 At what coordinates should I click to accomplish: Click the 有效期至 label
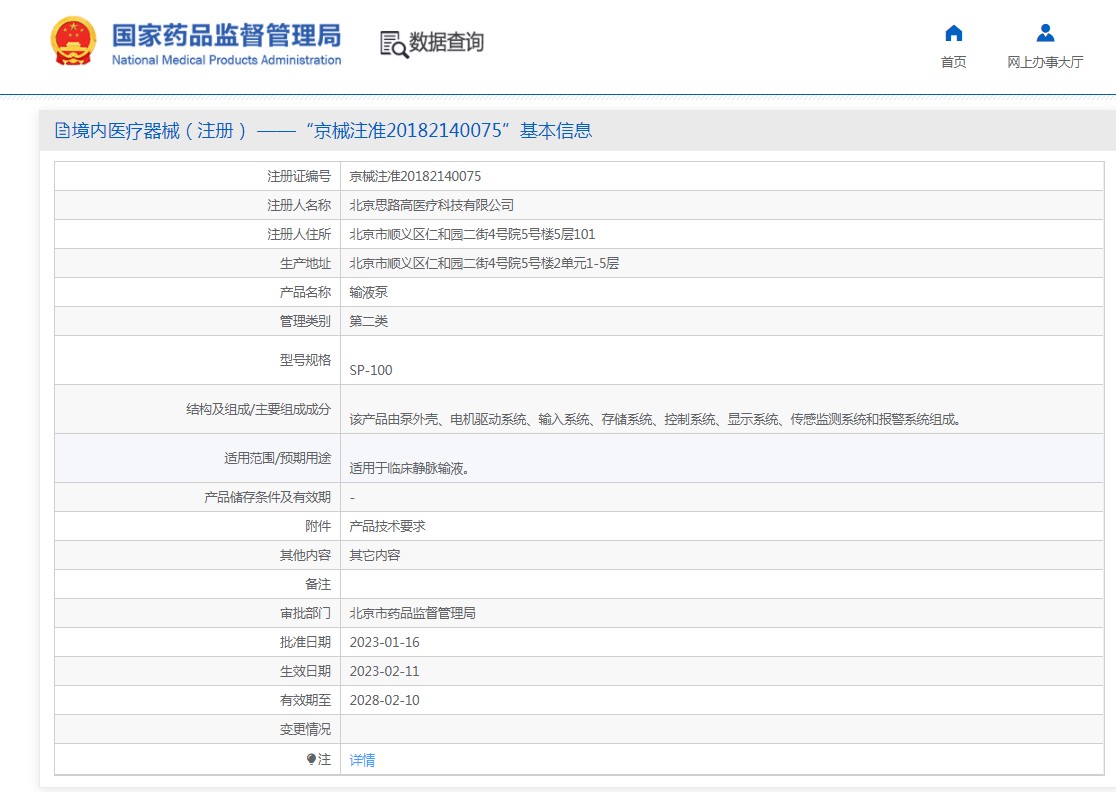[x=305, y=700]
